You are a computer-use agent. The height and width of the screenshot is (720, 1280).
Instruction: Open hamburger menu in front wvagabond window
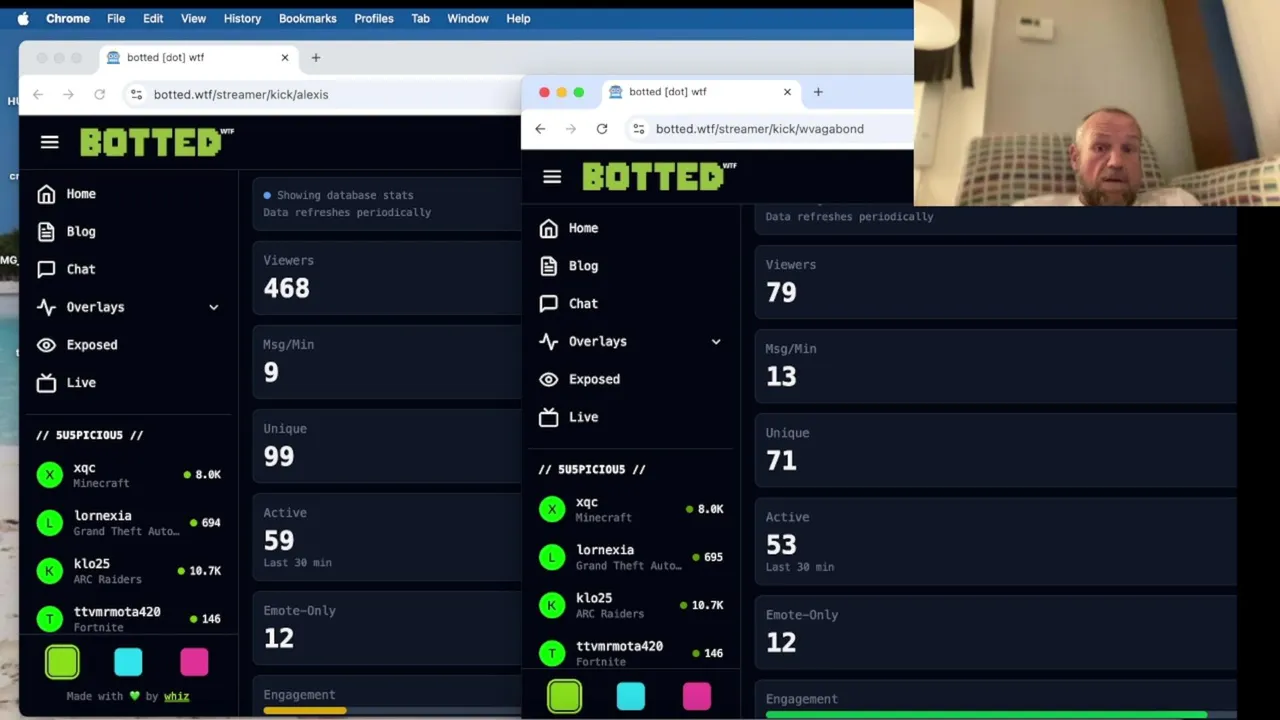point(552,177)
